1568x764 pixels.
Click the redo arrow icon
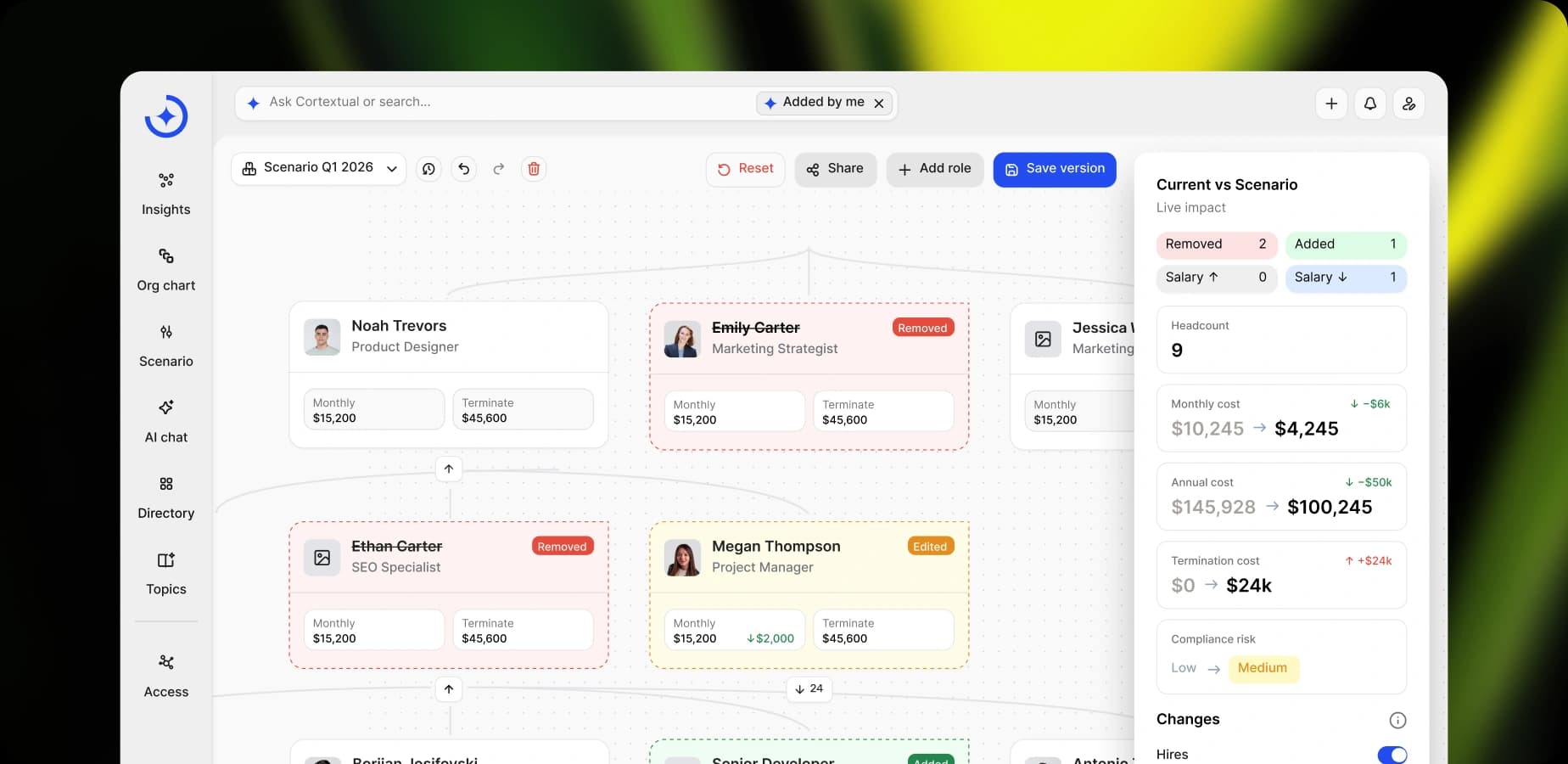499,169
